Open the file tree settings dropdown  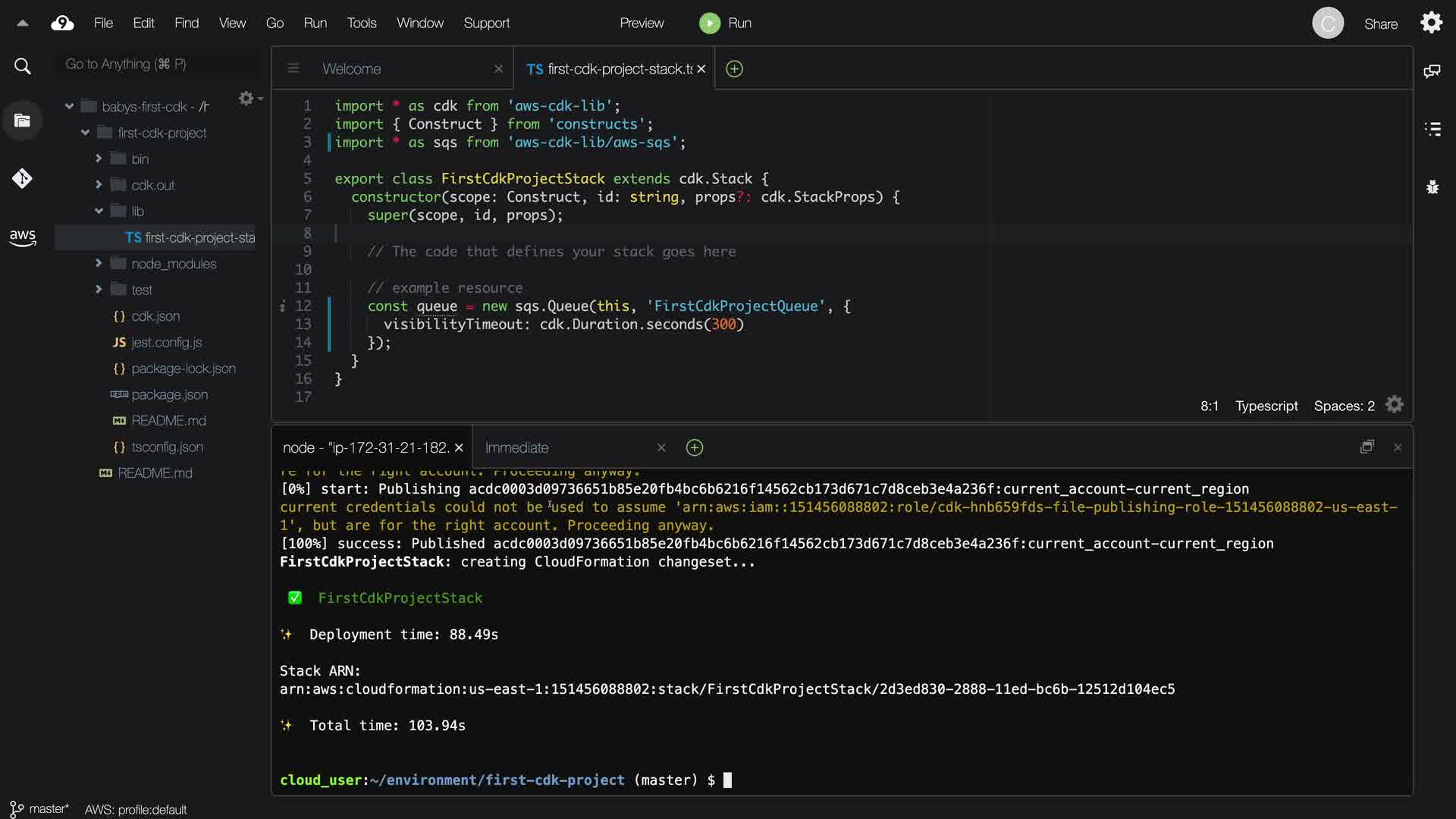coord(249,99)
